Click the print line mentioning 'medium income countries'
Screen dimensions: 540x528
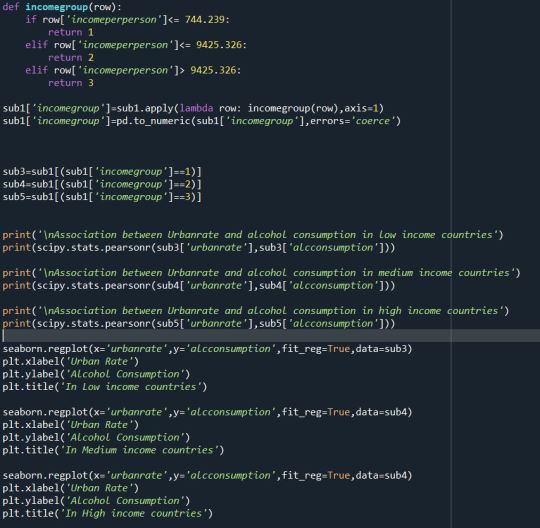(261, 273)
